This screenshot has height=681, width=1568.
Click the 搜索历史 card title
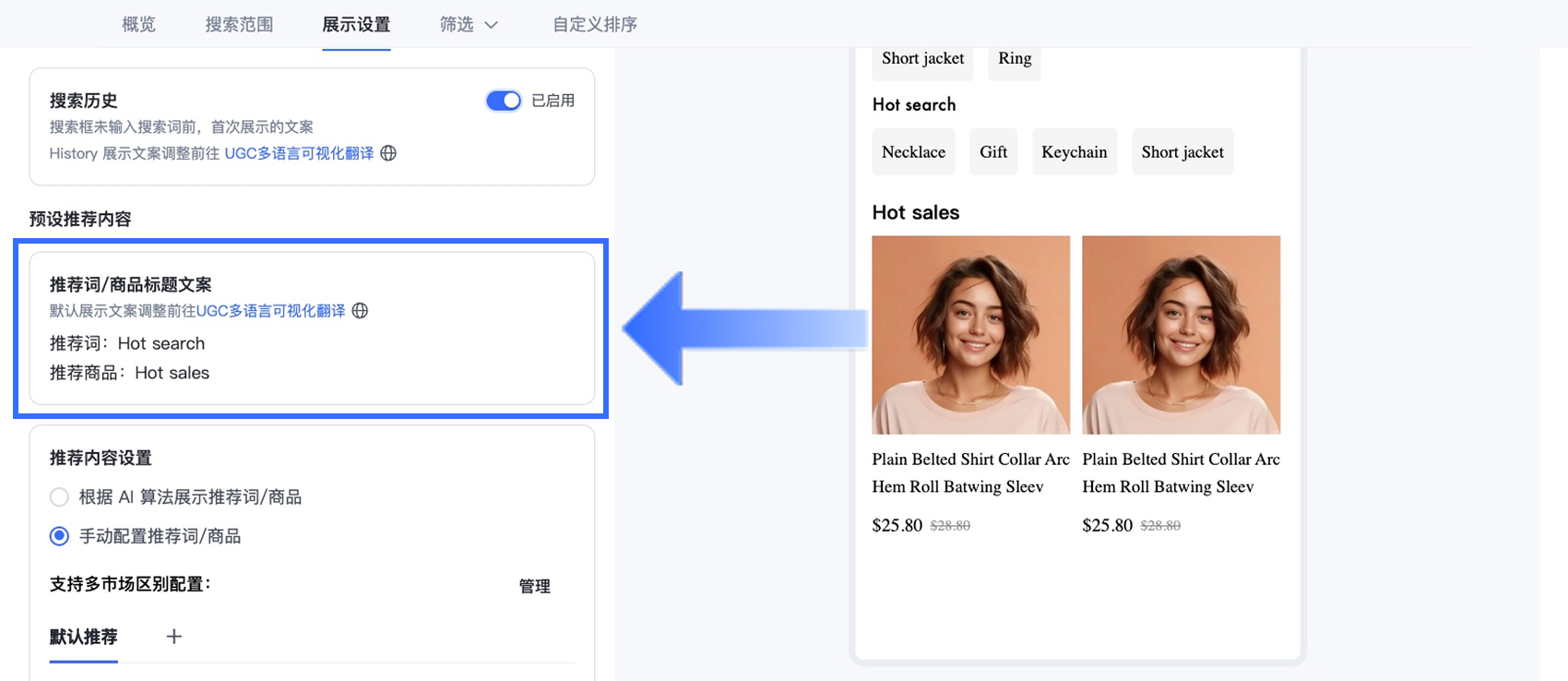tap(84, 101)
